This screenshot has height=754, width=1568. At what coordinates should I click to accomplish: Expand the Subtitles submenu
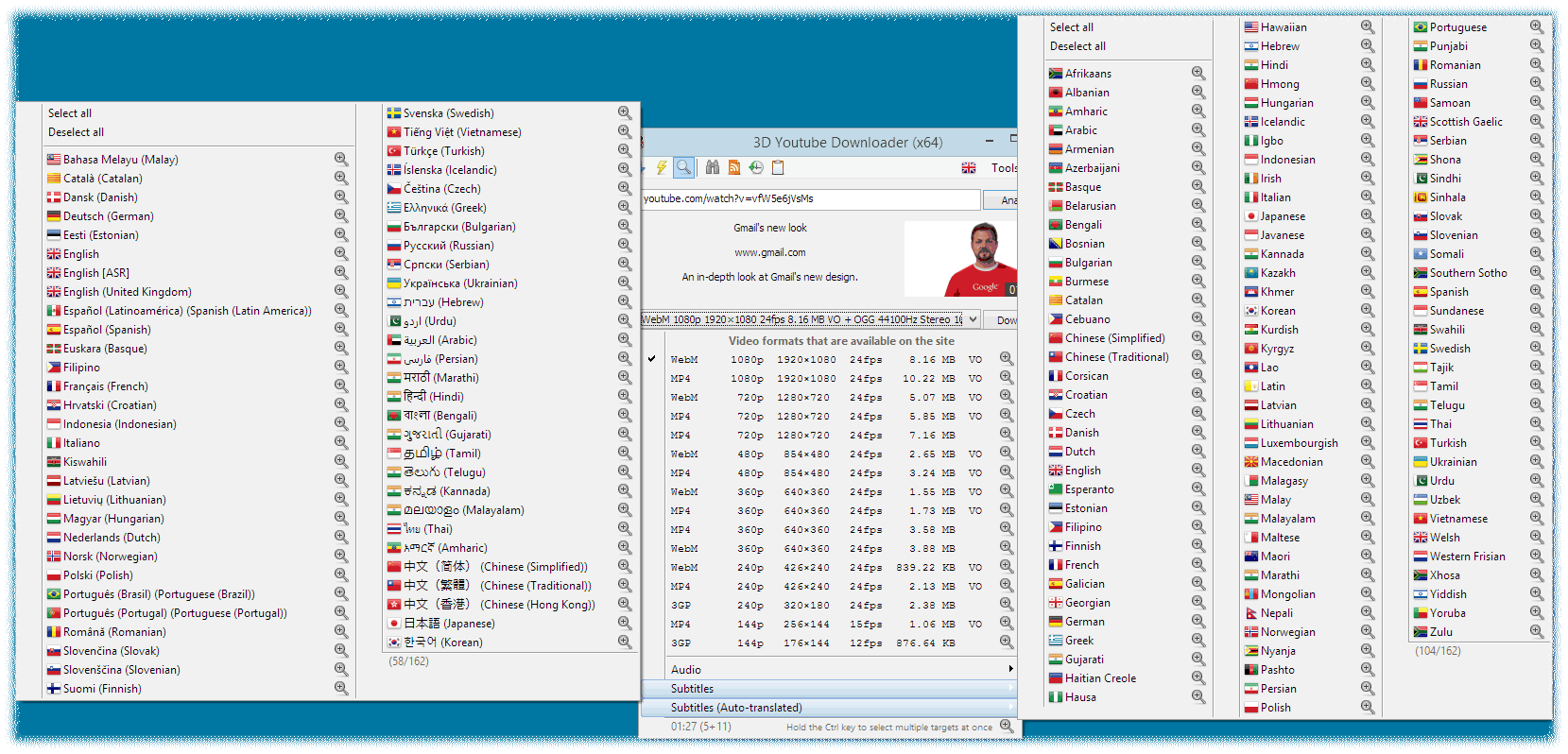click(829, 689)
